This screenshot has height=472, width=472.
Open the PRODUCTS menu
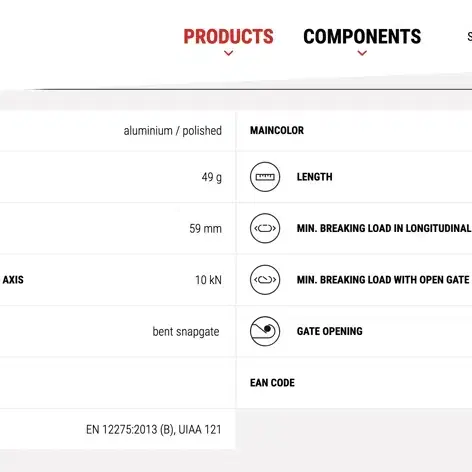228,36
